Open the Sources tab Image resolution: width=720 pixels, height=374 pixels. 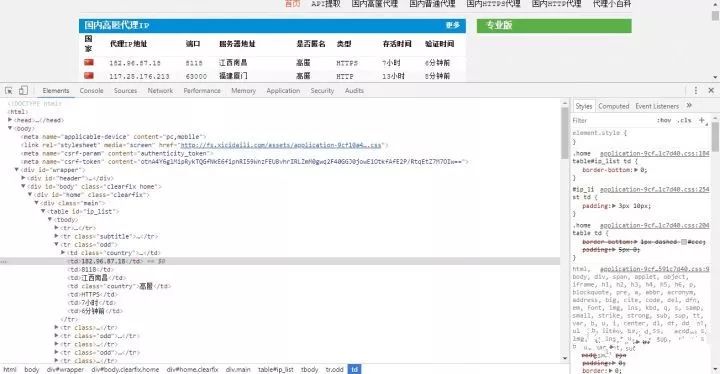[x=125, y=91]
